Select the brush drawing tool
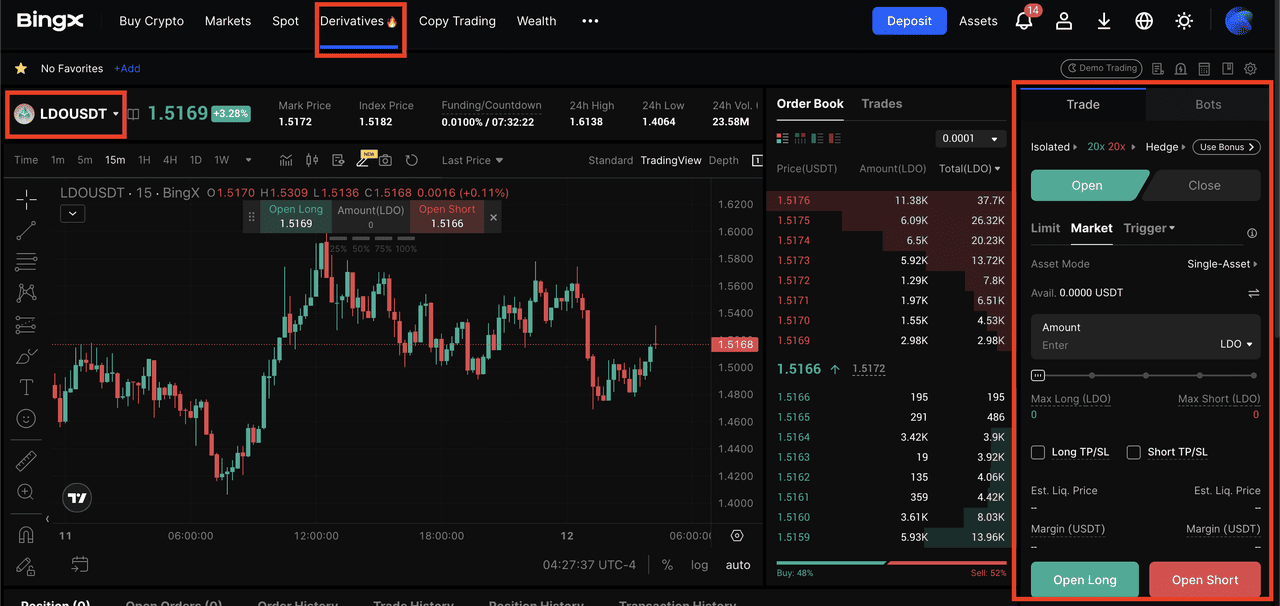This screenshot has height=606, width=1280. tap(26, 357)
